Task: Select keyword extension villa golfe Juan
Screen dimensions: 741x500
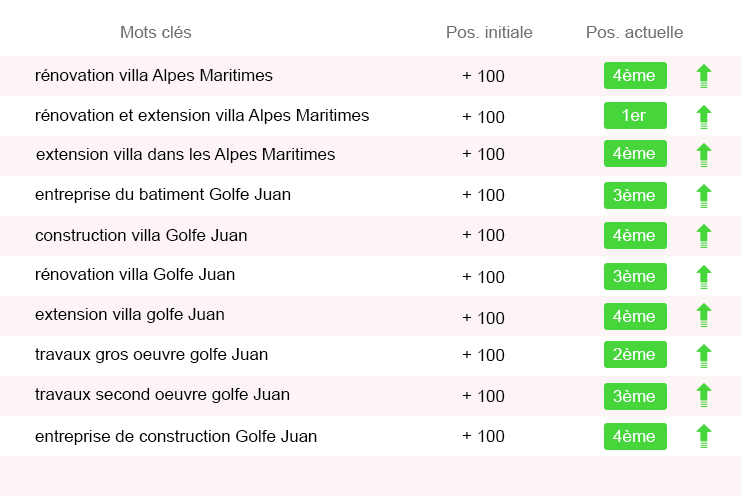Action: point(130,315)
